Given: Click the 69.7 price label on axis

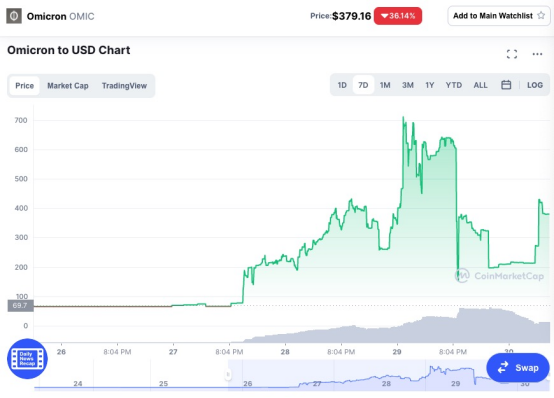Looking at the screenshot, I should (20, 305).
